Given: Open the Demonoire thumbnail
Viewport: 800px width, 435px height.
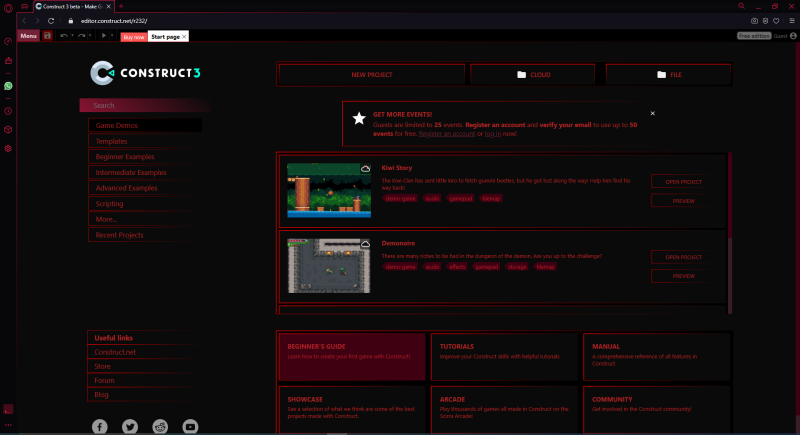Looking at the screenshot, I should coord(329,266).
